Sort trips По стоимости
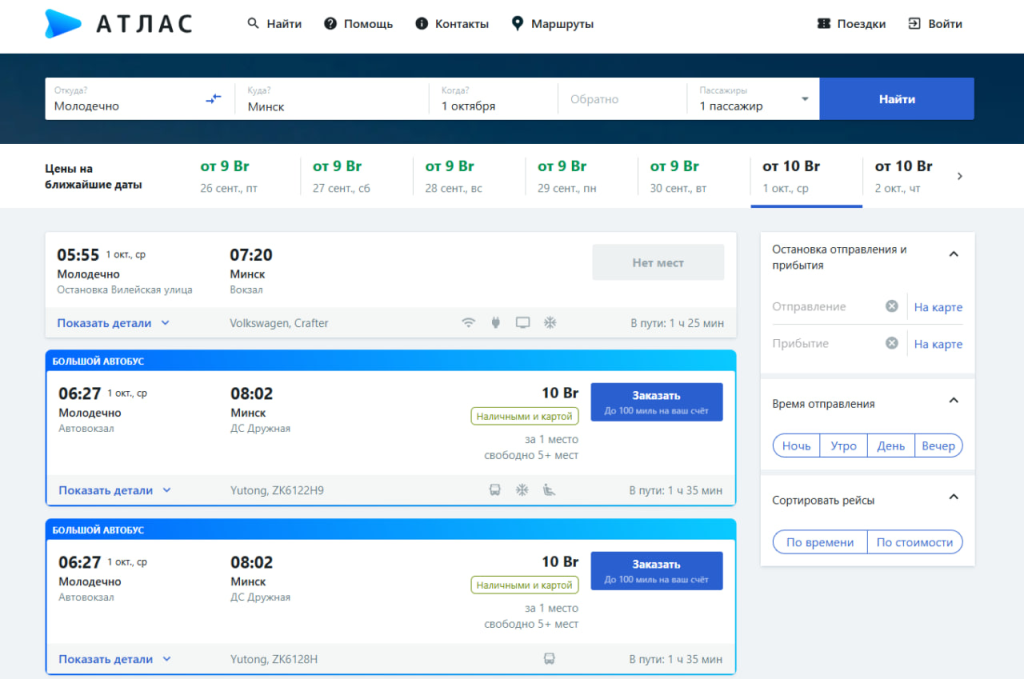 pyautogui.click(x=914, y=542)
